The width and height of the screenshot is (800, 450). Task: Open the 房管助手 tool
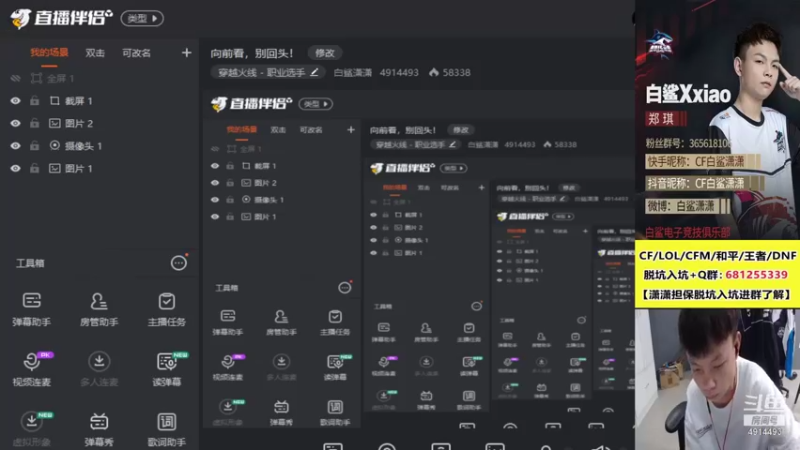(x=99, y=309)
